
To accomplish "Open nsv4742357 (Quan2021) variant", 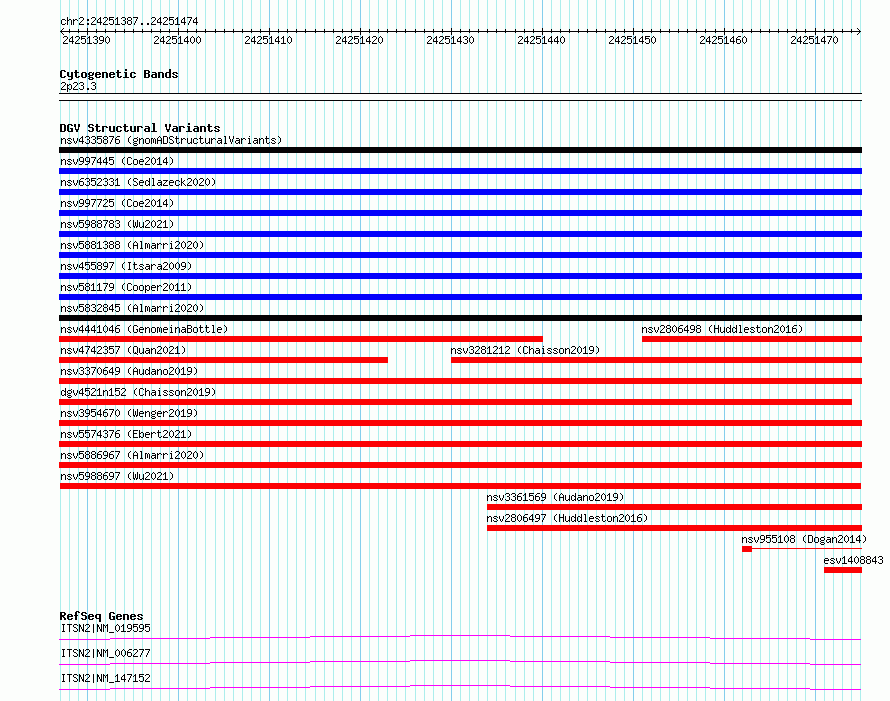I will coord(123,350).
